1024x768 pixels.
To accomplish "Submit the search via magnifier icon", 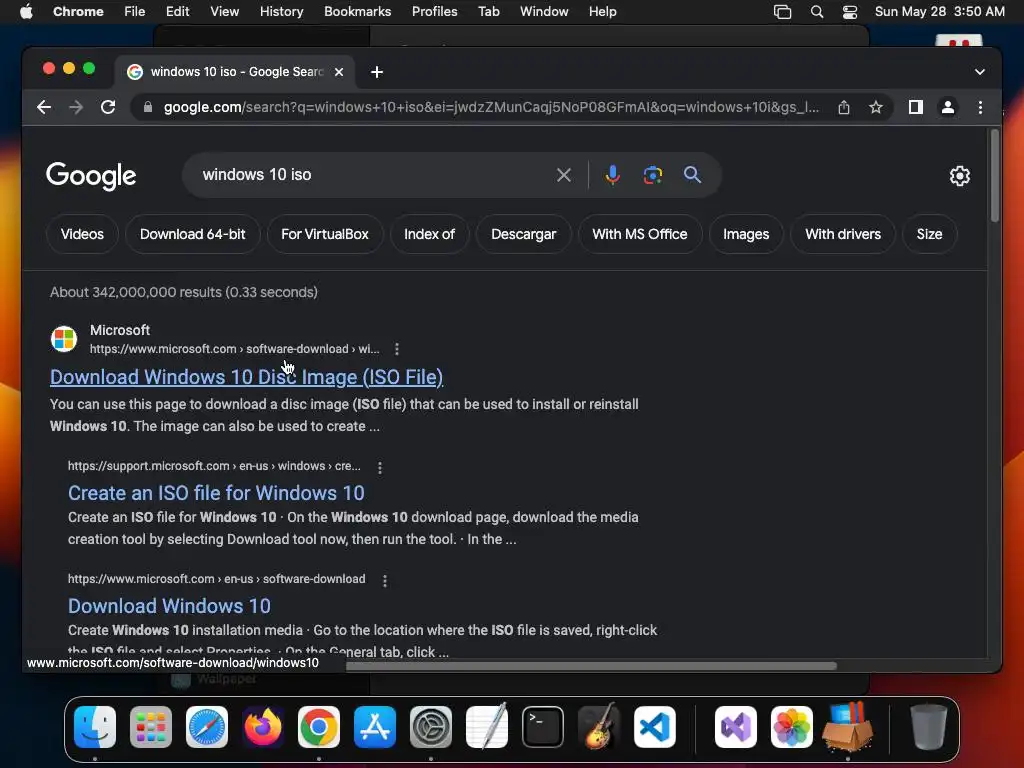I will [x=692, y=175].
